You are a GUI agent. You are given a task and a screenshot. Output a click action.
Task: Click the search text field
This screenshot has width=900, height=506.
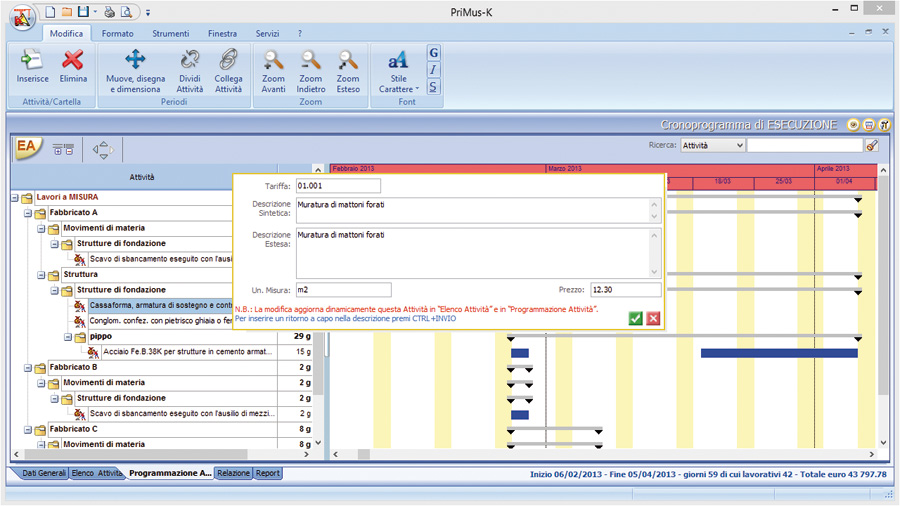(805, 146)
